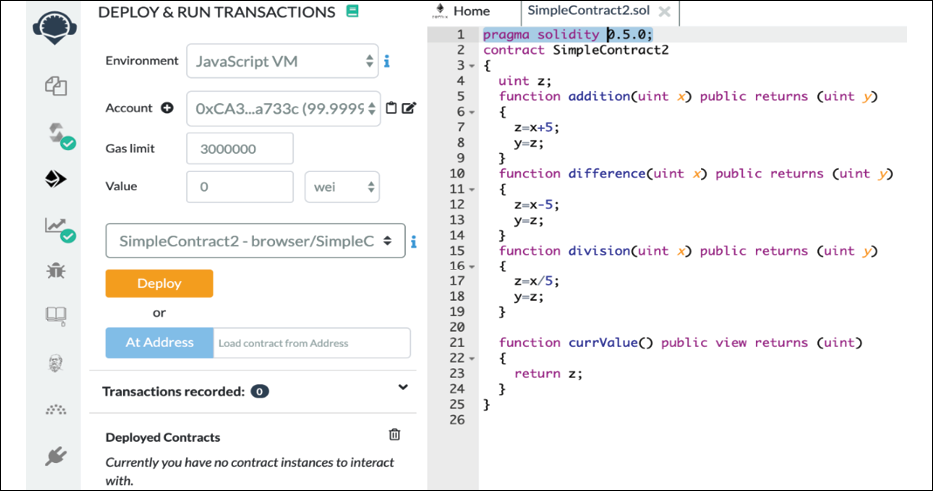Click the z=x/5; code line
Viewport: 933px width, 491px height.
point(537,281)
